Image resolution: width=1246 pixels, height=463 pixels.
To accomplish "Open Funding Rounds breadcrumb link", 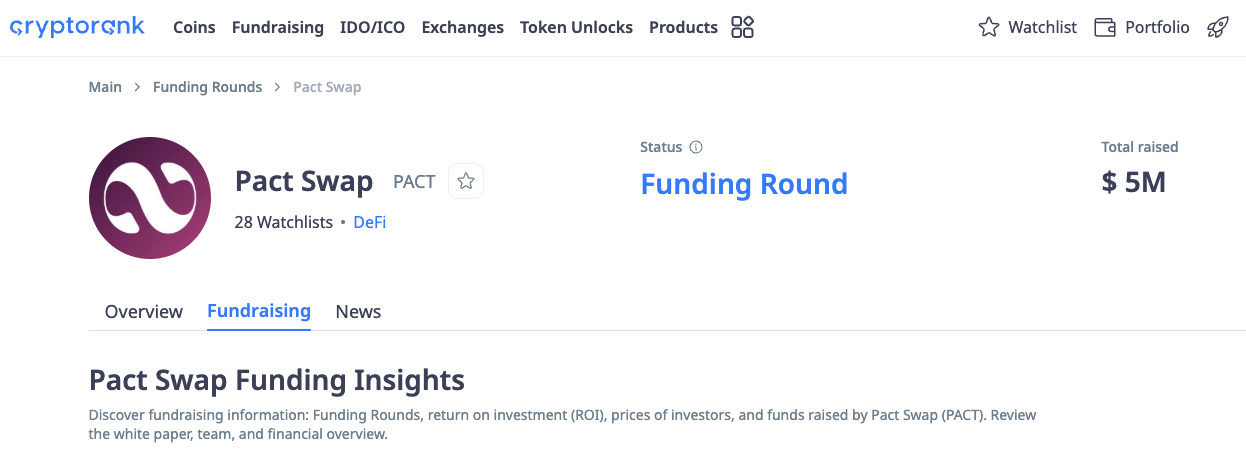I will [x=207, y=87].
